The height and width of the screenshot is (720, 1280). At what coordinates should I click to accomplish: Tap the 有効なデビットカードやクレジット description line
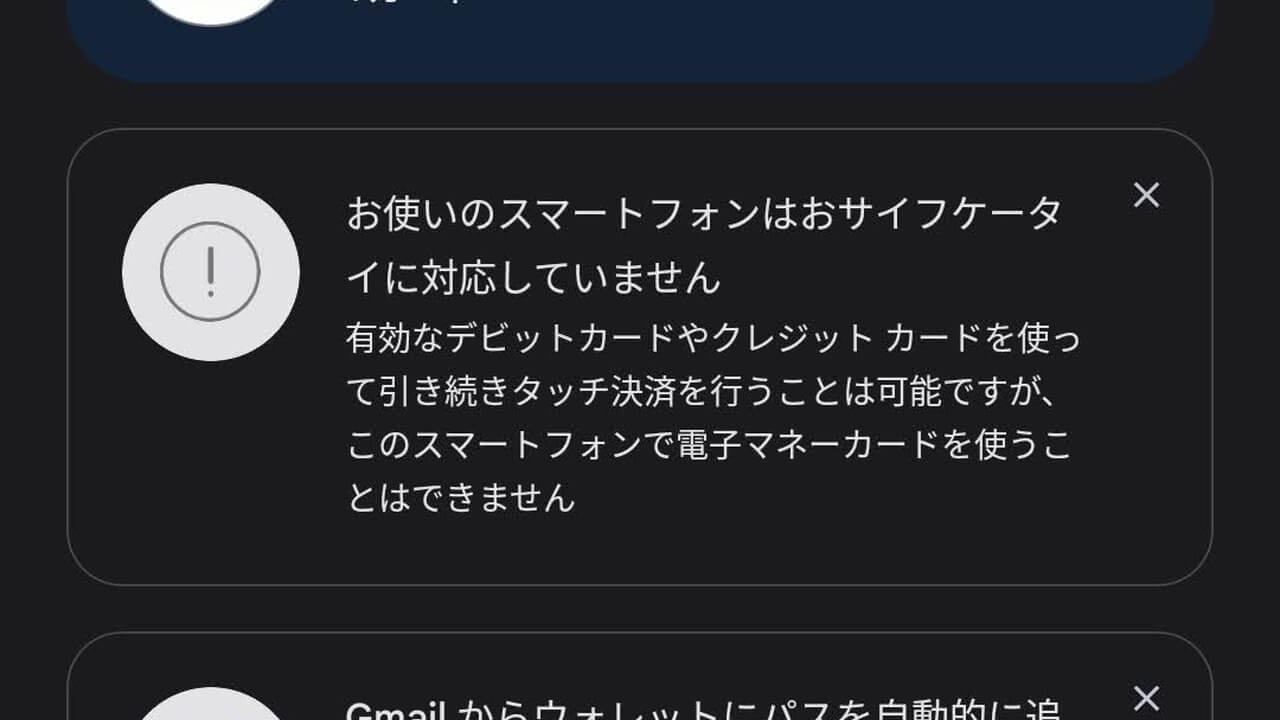click(x=713, y=338)
